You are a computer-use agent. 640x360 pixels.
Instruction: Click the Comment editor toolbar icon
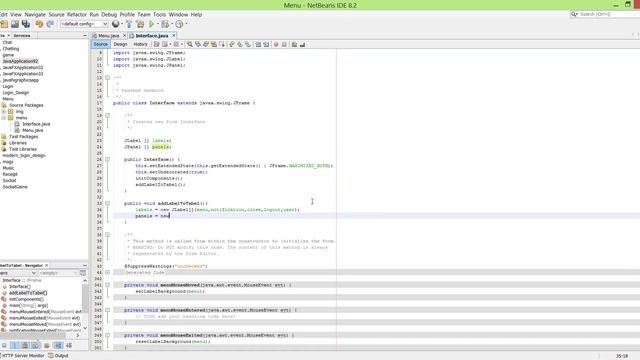pos(294,44)
